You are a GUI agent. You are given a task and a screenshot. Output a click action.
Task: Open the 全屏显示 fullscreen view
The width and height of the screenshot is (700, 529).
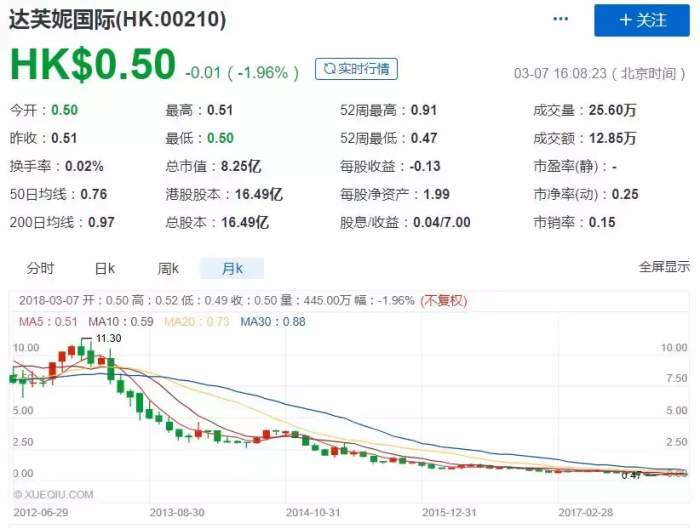664,267
